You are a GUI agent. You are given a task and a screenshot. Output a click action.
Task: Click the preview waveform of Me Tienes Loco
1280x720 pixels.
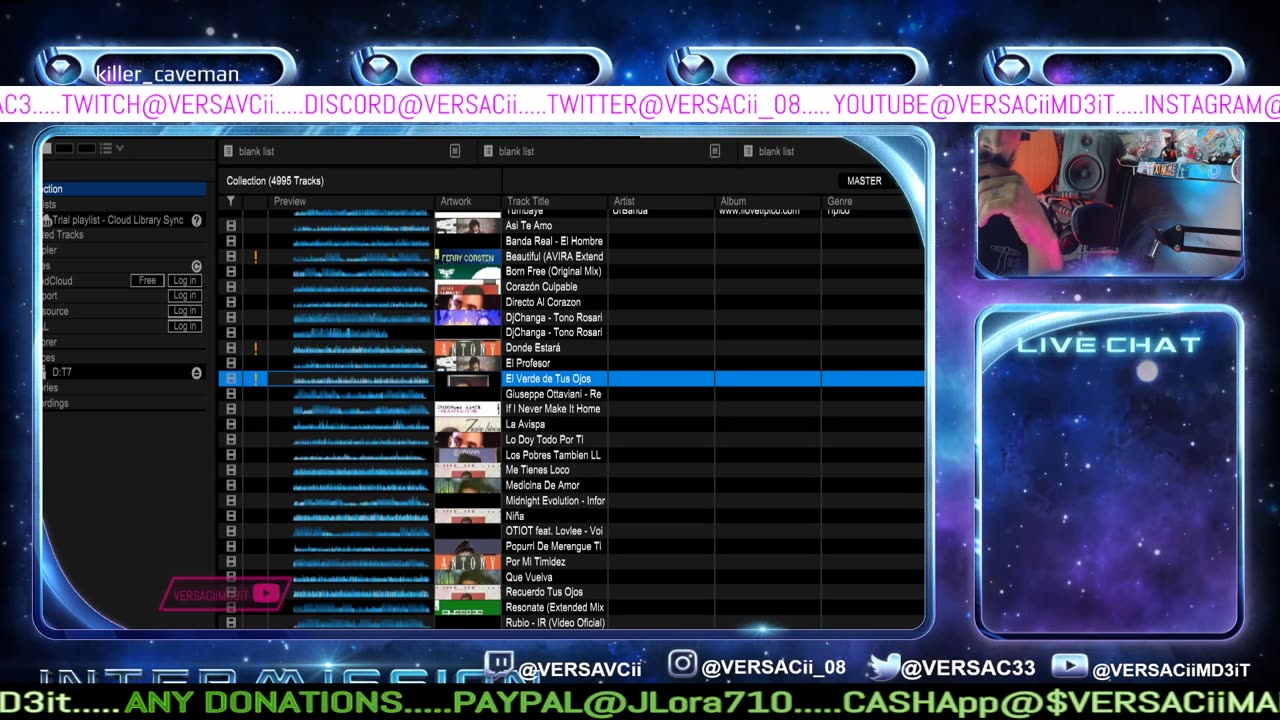click(x=361, y=470)
